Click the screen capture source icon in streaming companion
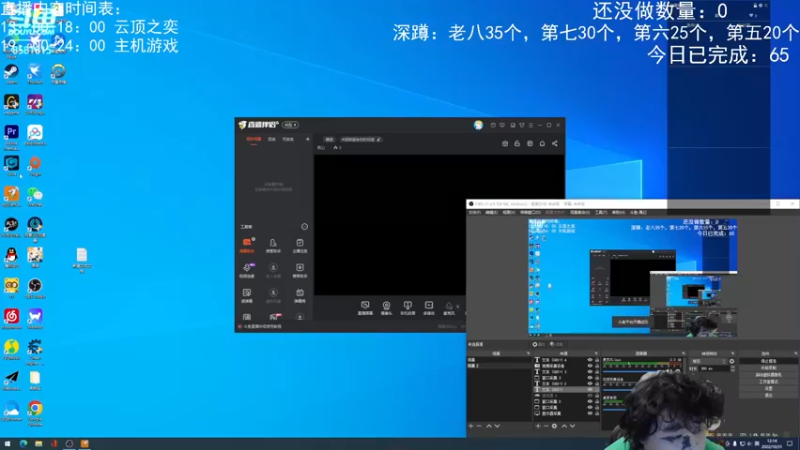The image size is (800, 450). (365, 305)
